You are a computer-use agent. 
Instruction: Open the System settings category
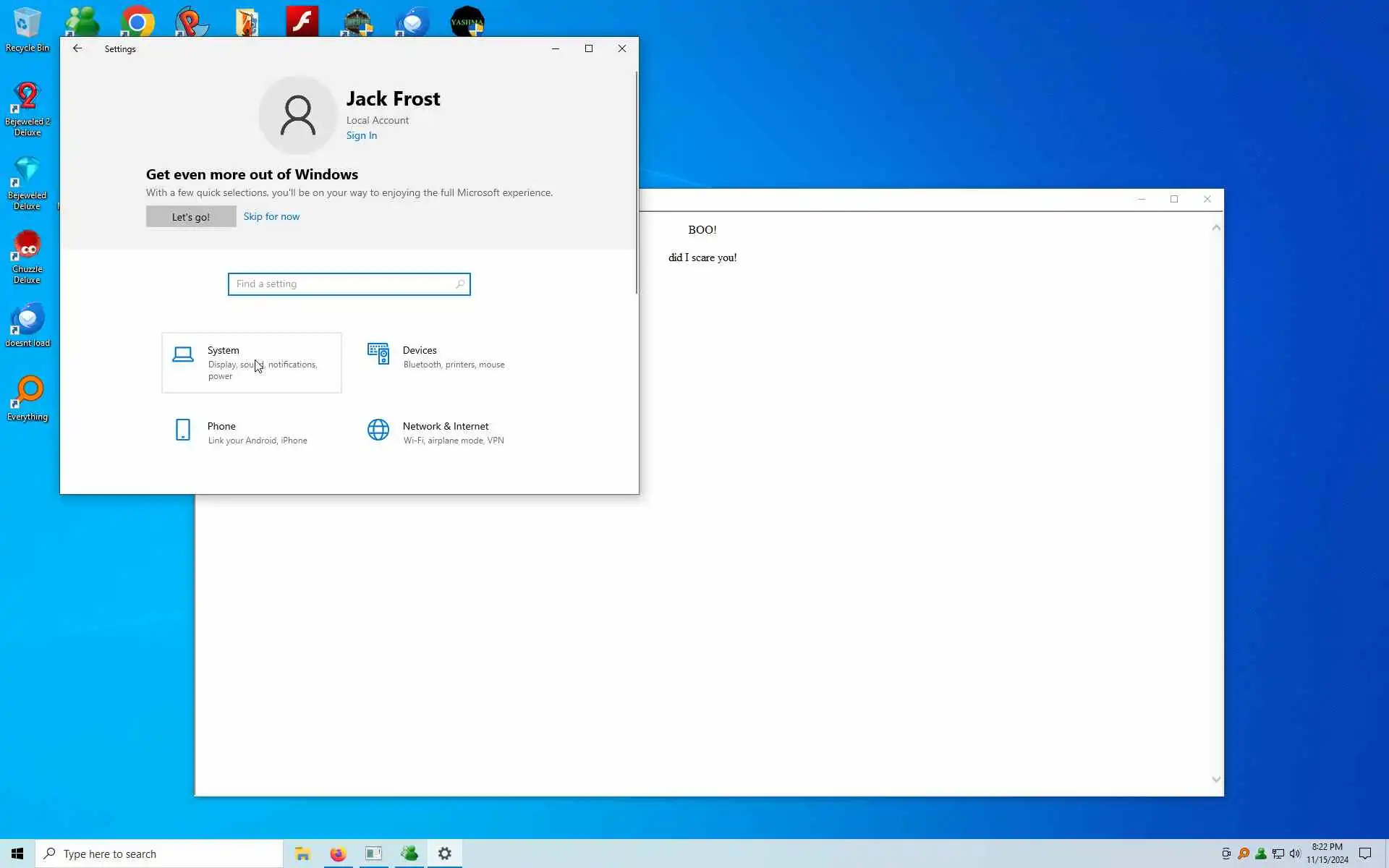click(x=251, y=362)
